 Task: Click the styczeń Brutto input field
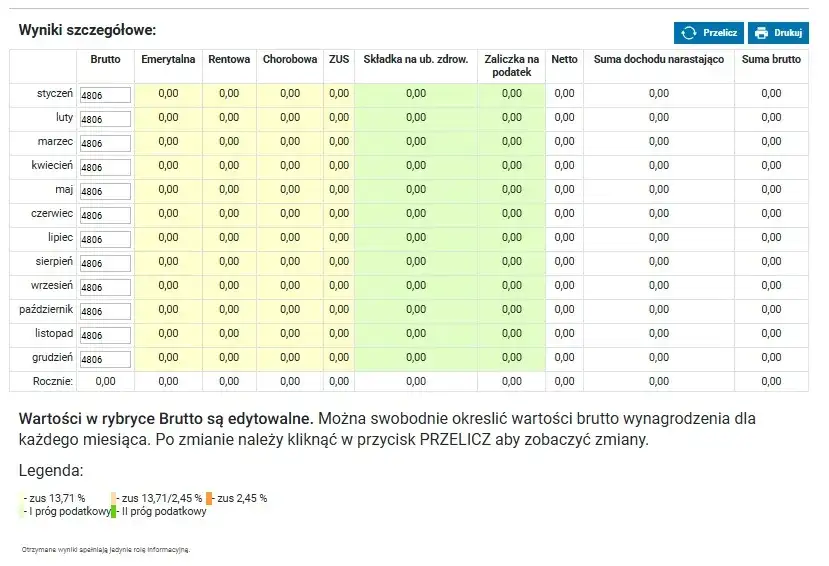(x=105, y=95)
